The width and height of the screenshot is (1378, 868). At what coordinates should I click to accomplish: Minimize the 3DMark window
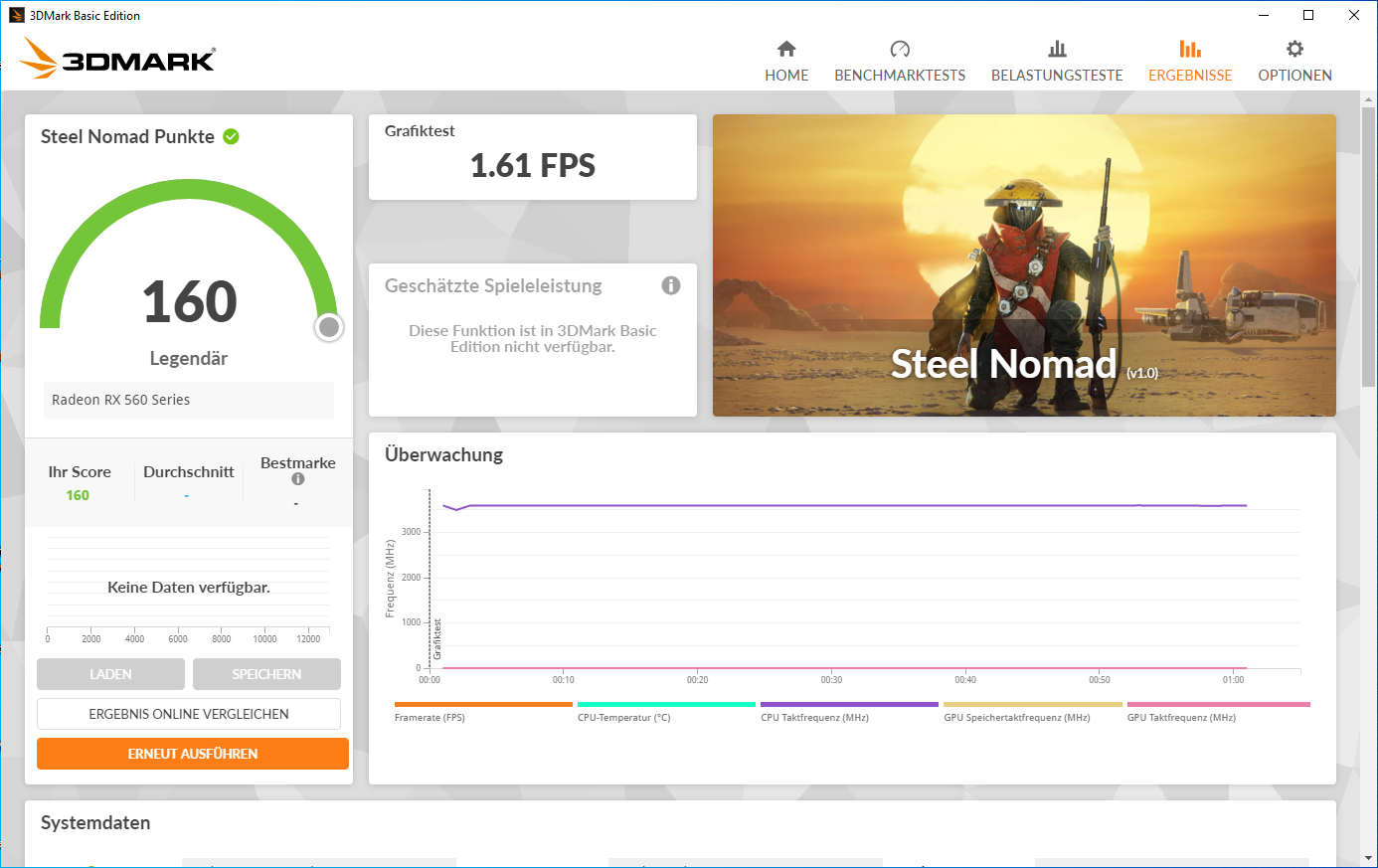tap(1264, 15)
